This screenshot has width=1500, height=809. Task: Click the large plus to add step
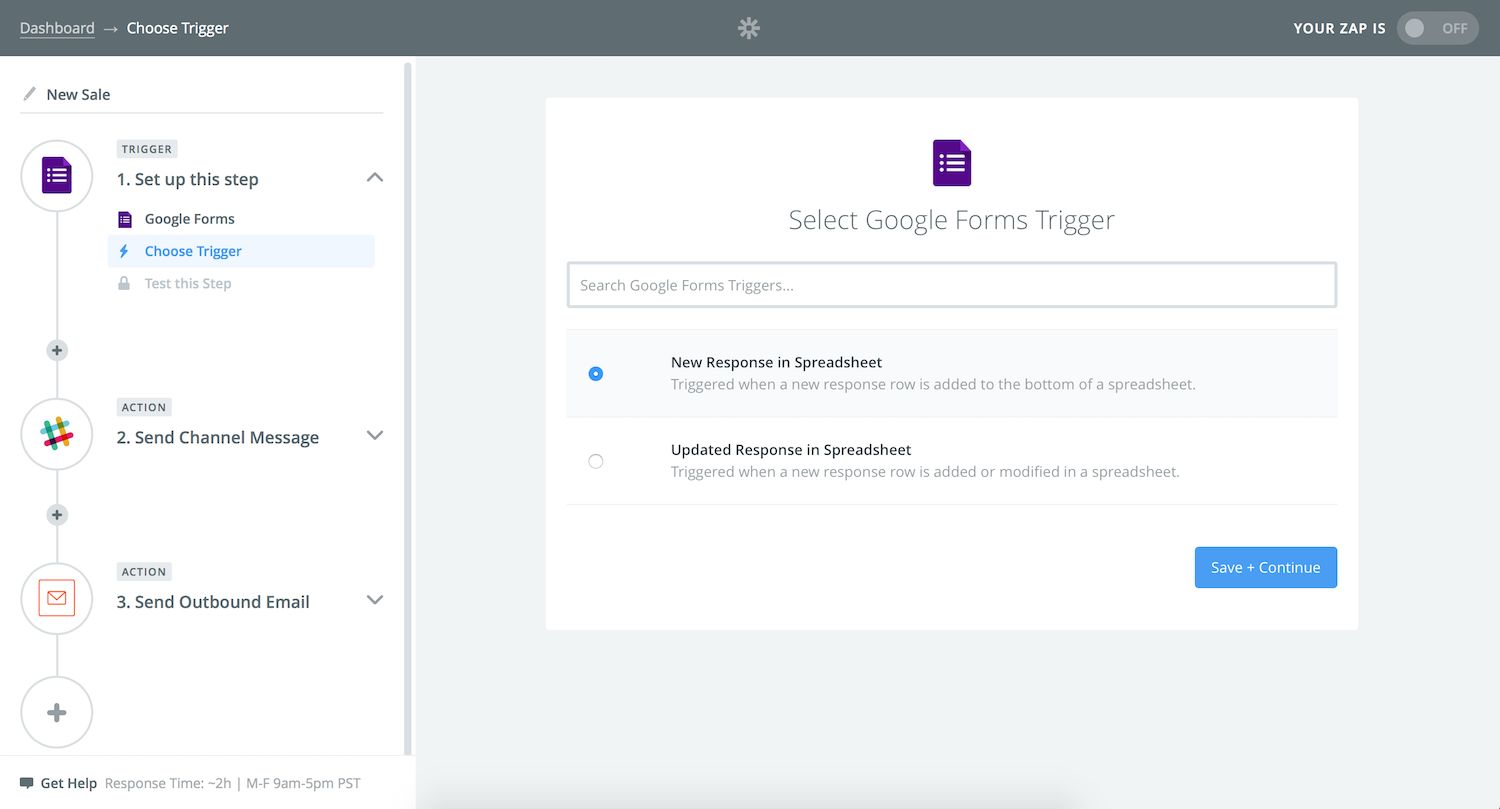coord(57,713)
